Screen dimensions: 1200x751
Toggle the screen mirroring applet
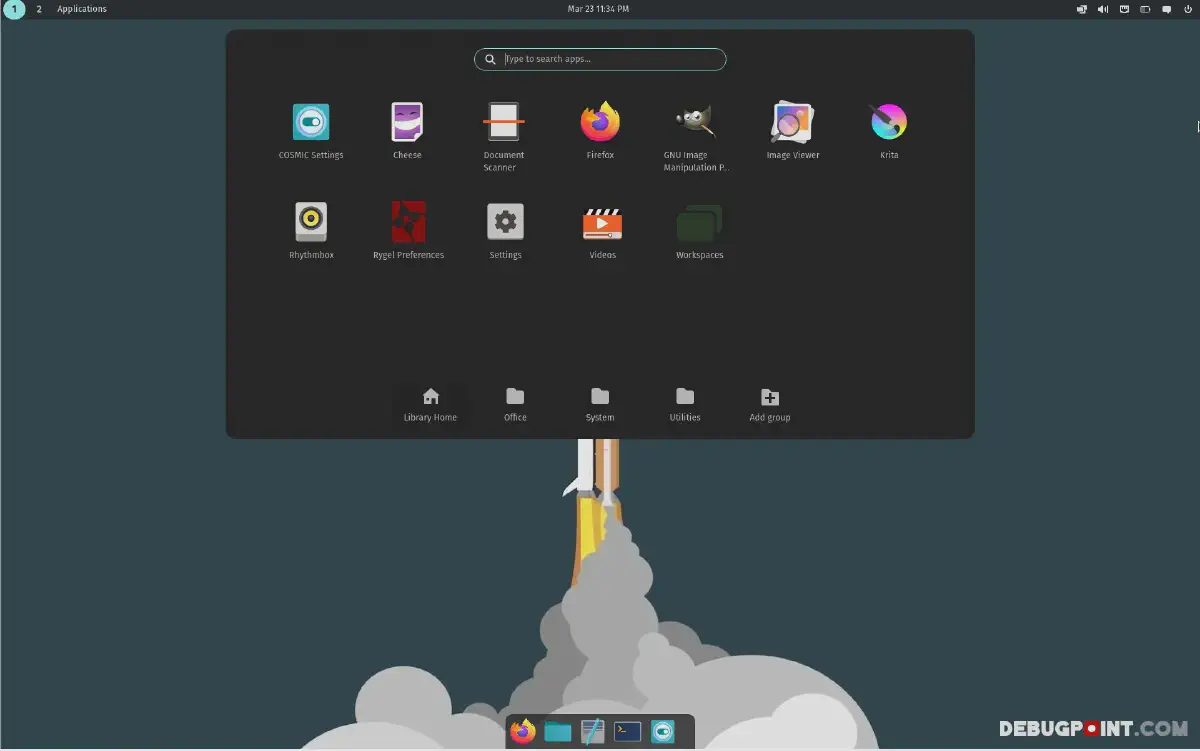[x=1082, y=9]
